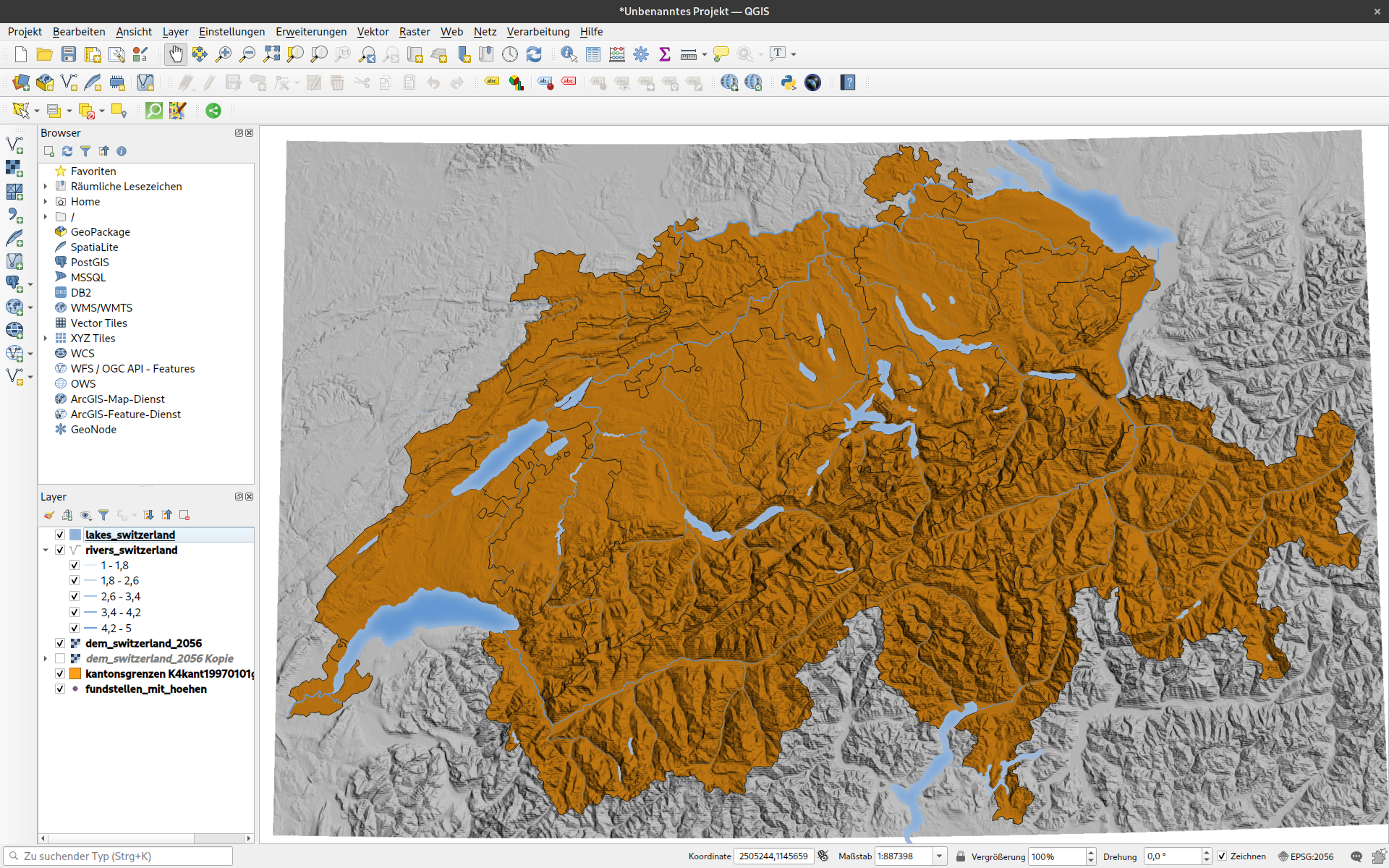1389x868 pixels.
Task: Select the Pan Map hand tool
Action: click(x=176, y=54)
